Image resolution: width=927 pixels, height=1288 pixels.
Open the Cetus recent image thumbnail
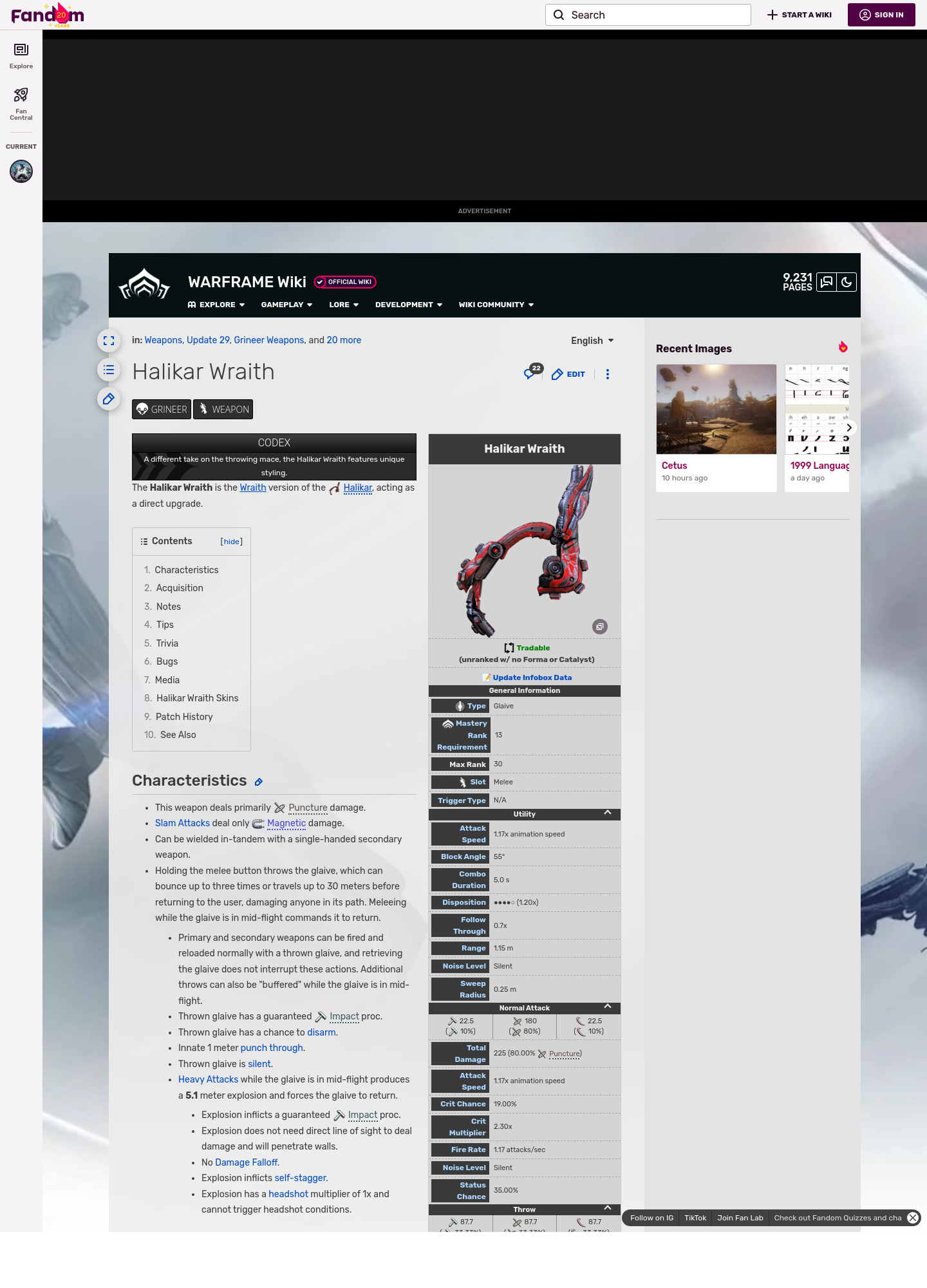pyautogui.click(x=716, y=410)
